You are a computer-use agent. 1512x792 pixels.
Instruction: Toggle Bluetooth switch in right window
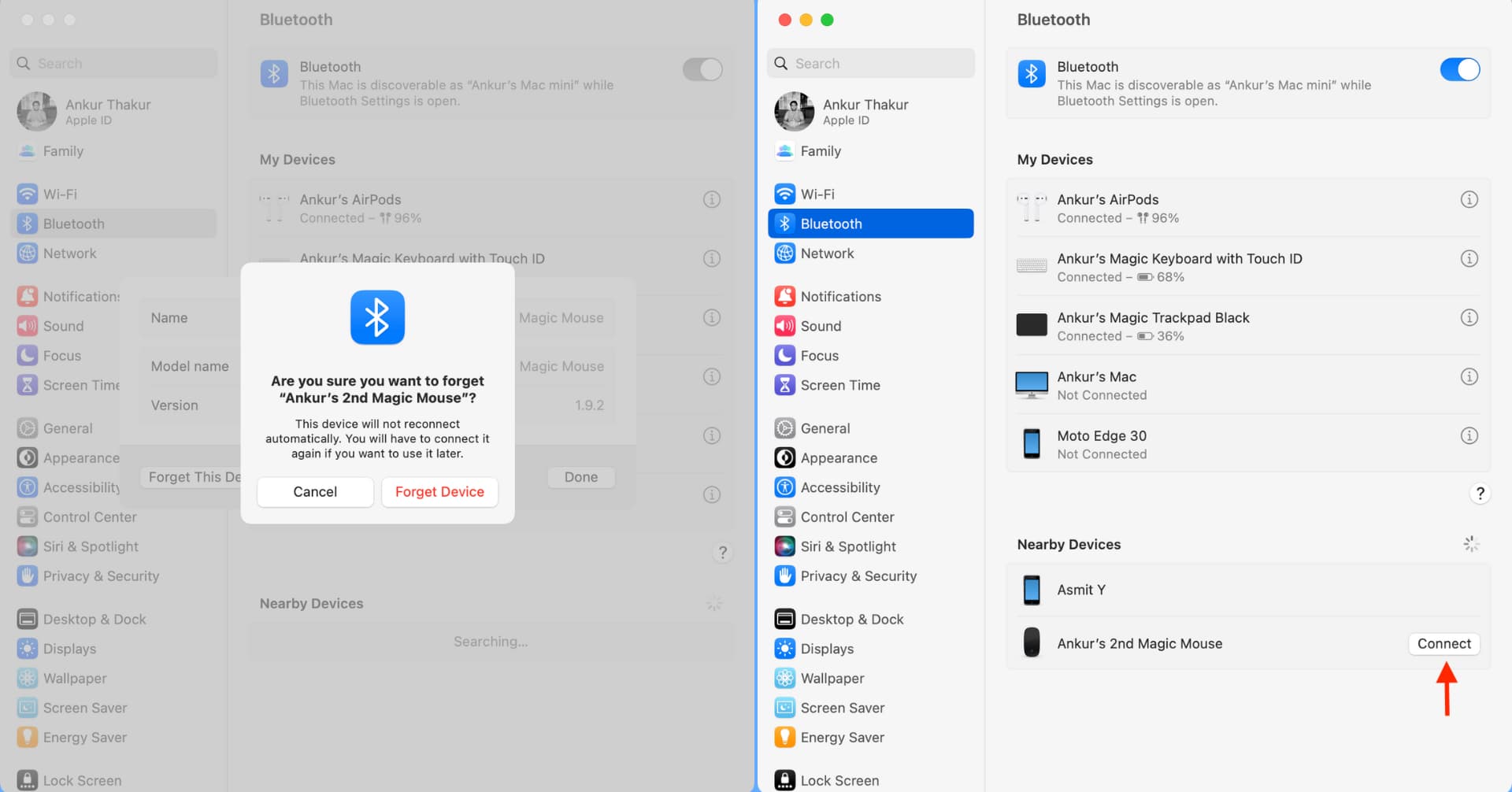(1459, 69)
